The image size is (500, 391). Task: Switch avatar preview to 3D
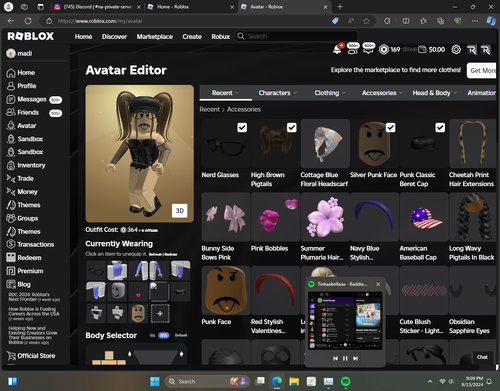(x=180, y=211)
